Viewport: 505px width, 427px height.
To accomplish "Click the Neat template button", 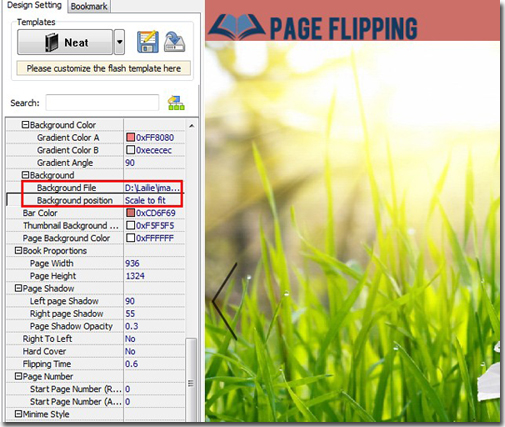I will point(65,42).
